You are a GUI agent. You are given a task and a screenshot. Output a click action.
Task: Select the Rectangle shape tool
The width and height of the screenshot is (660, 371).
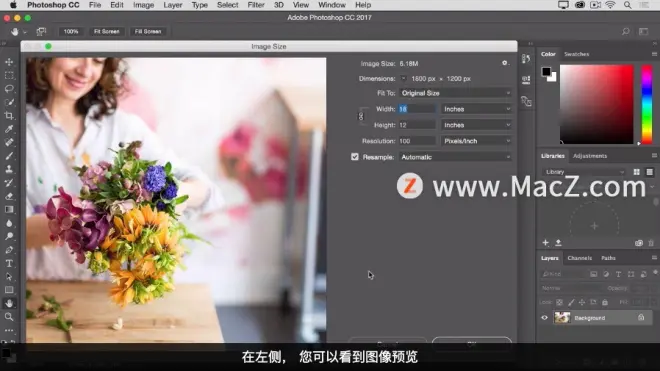9,290
